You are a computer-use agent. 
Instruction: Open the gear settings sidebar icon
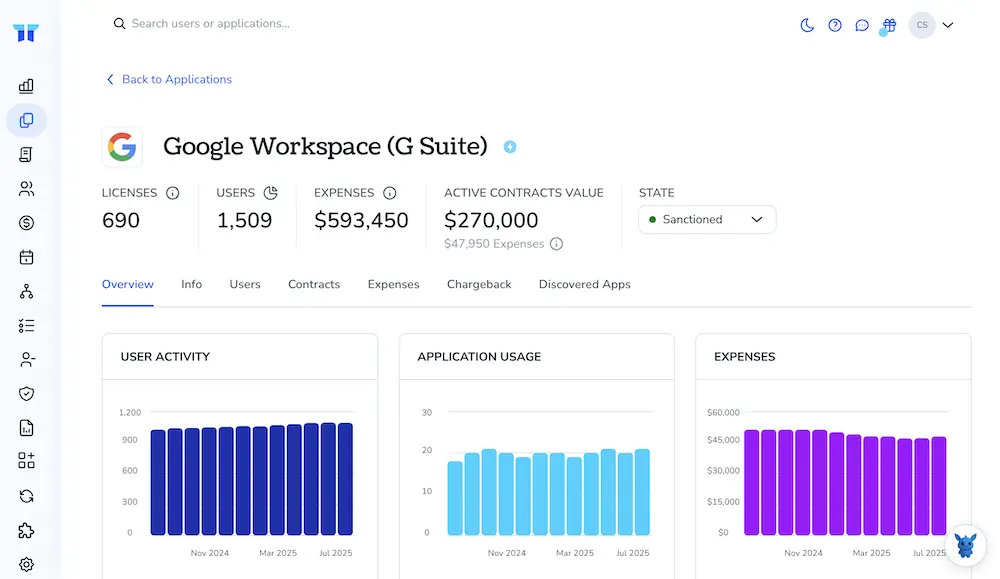pyautogui.click(x=26, y=564)
